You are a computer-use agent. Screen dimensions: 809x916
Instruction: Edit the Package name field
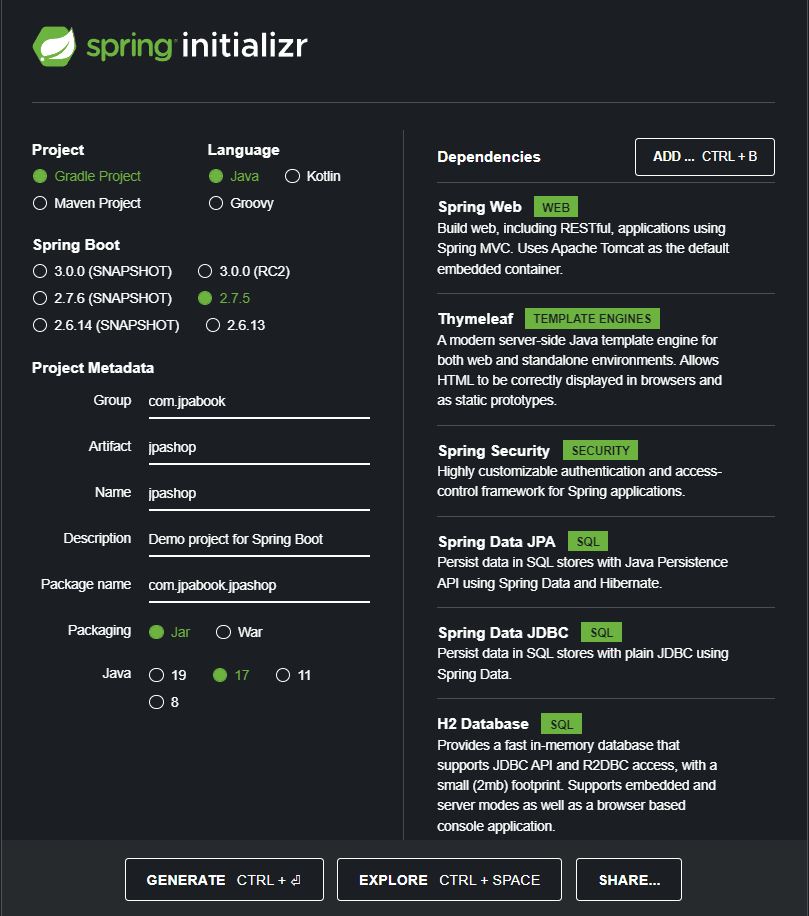(x=259, y=585)
